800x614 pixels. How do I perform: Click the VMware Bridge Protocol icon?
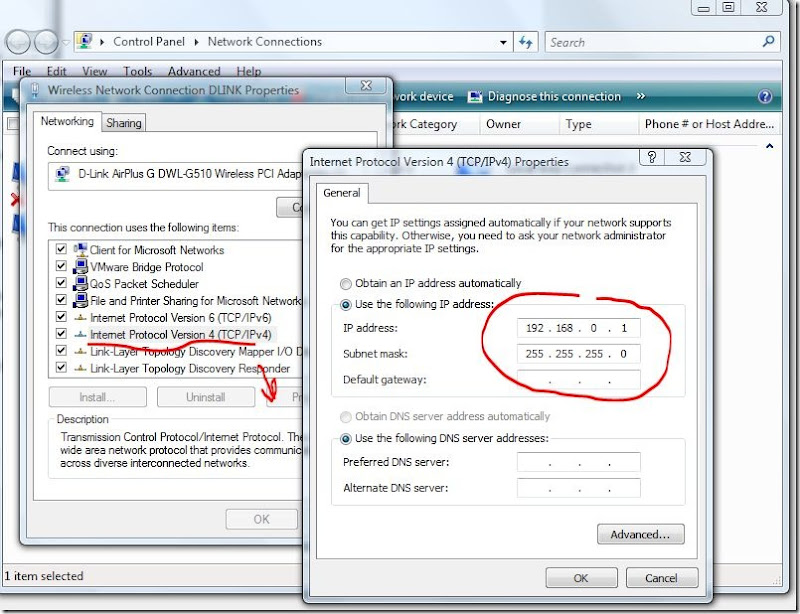[80, 266]
